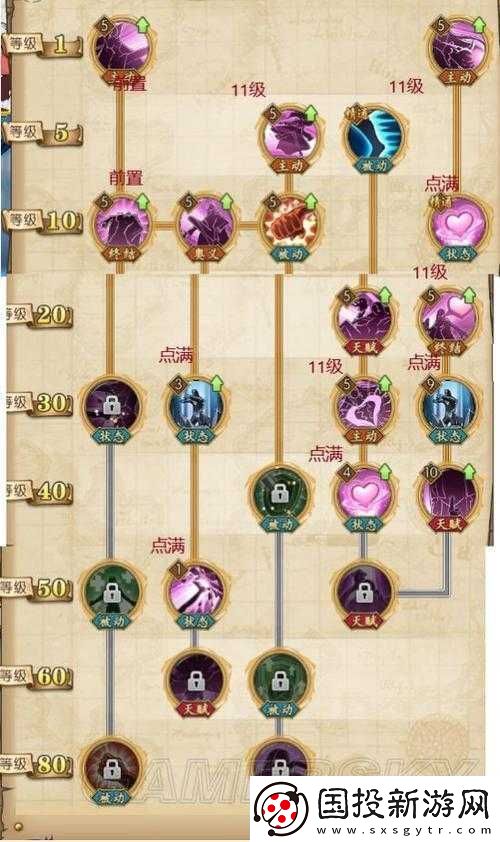Screen dimensions: 500x842
Task: Click the blue wave 被动 skill at level 5
Action: tap(373, 136)
